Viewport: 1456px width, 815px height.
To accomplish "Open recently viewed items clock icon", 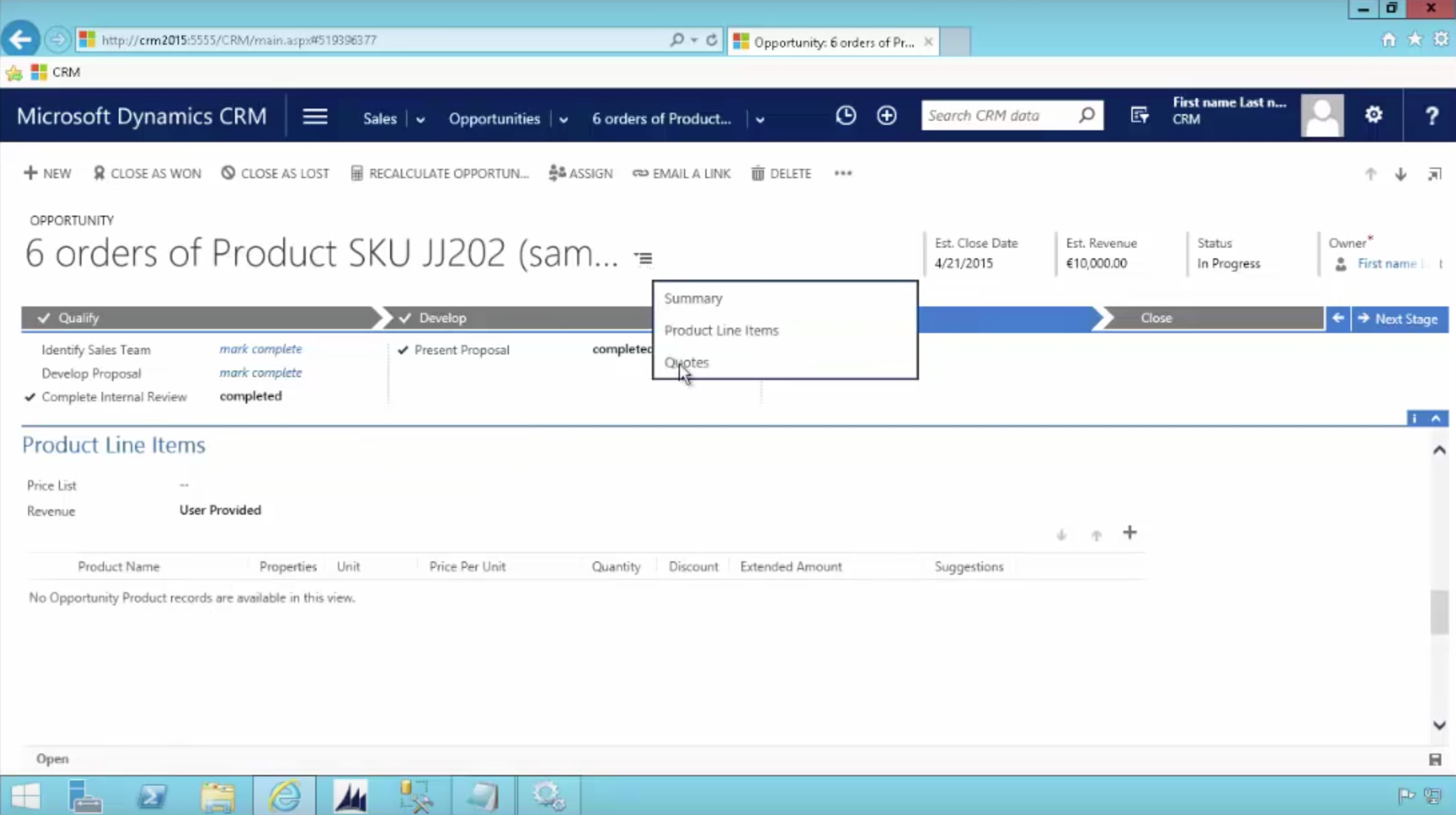I will 846,116.
